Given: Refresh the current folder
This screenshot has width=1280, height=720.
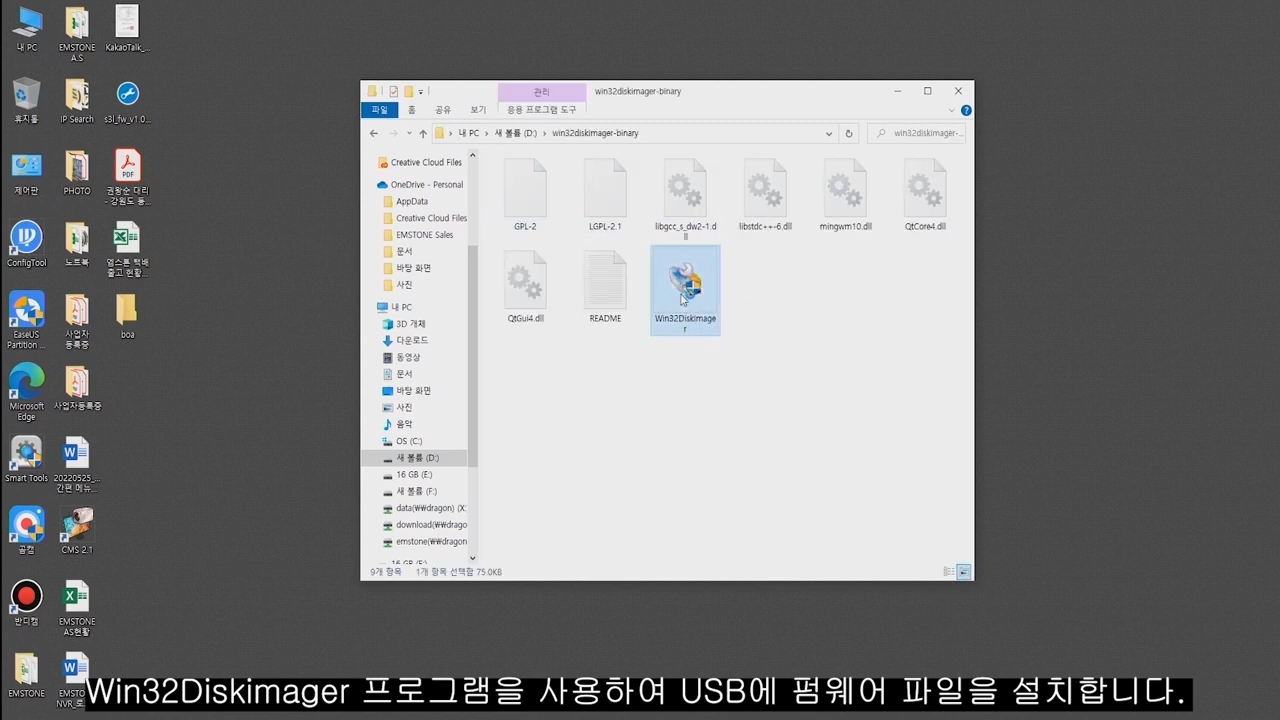Looking at the screenshot, I should pyautogui.click(x=849, y=133).
